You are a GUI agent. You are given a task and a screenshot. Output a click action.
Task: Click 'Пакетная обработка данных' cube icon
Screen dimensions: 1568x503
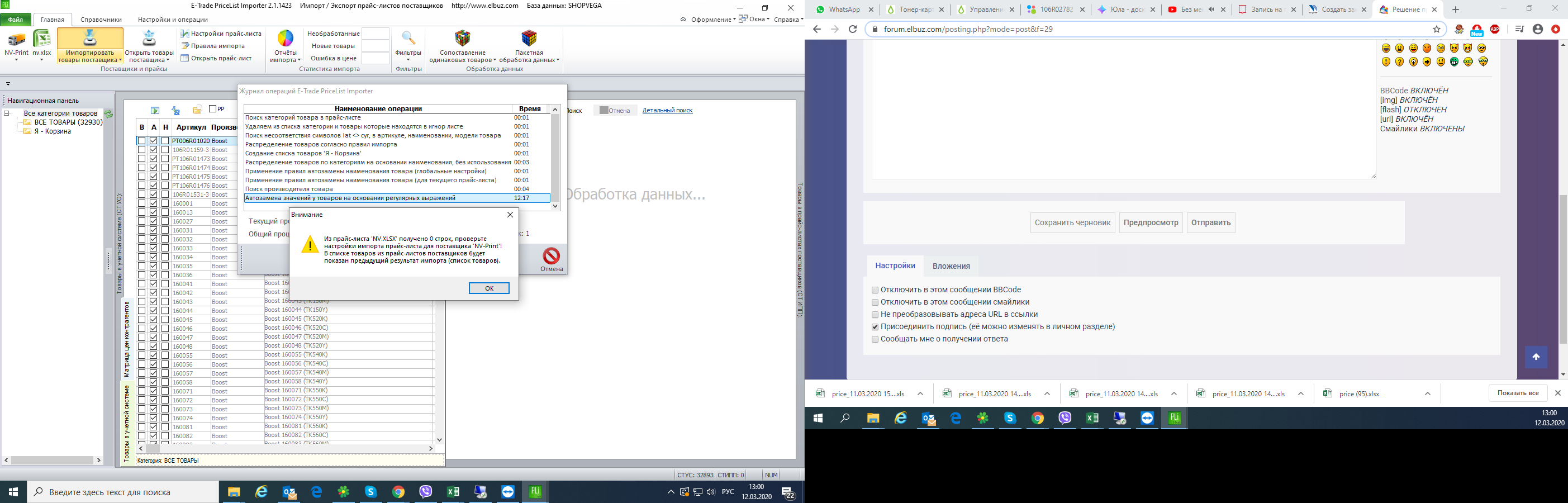(529, 39)
